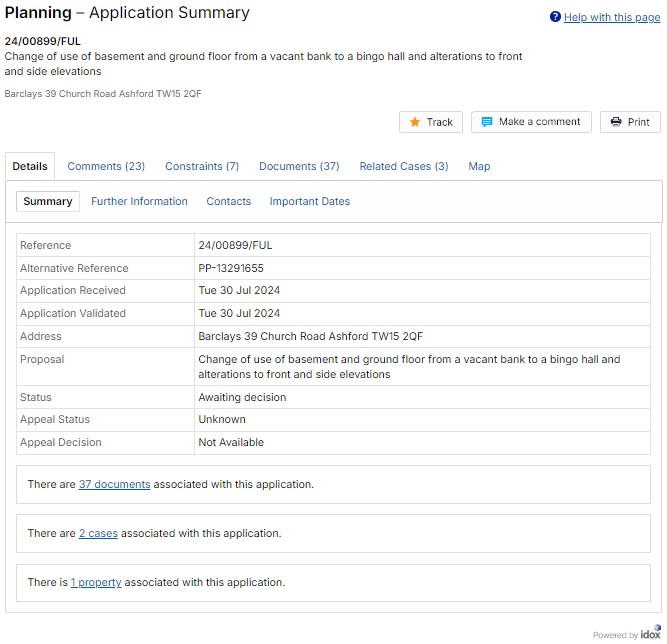Image resolution: width=667 pixels, height=644 pixels.
Task: Click the speech bubble comment icon
Action: tap(487, 122)
